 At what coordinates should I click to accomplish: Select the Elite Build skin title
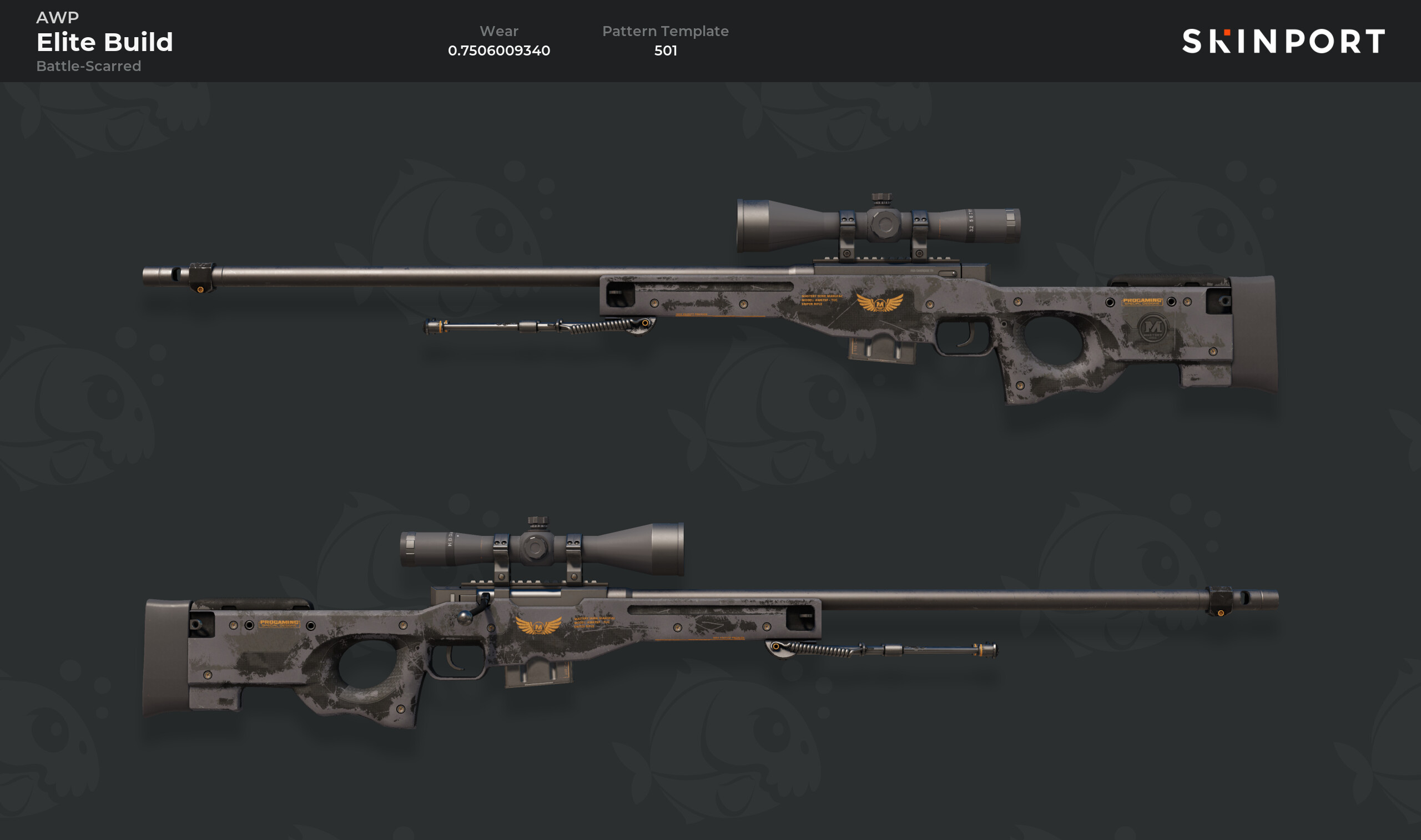[x=105, y=42]
